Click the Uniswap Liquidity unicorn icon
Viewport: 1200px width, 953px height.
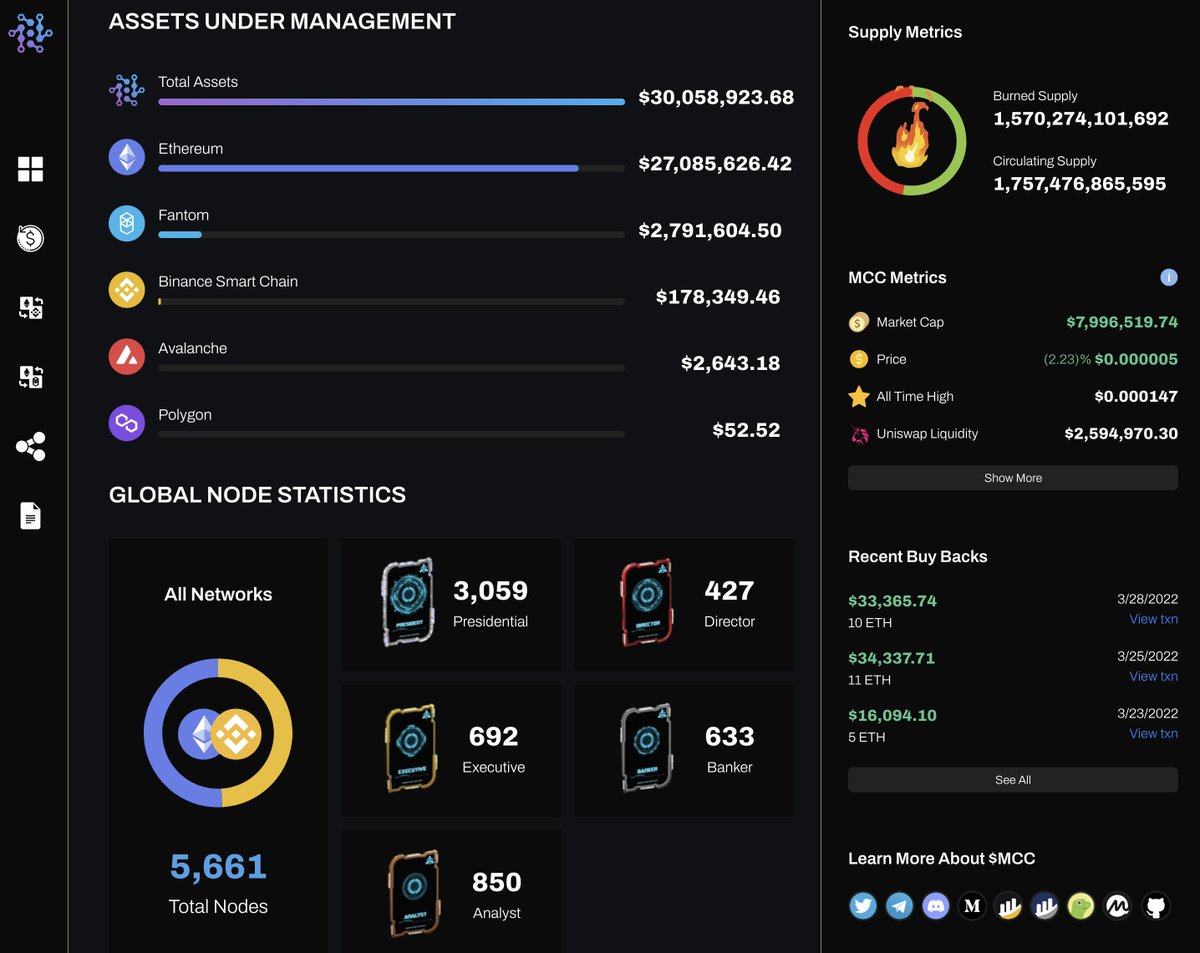click(859, 434)
